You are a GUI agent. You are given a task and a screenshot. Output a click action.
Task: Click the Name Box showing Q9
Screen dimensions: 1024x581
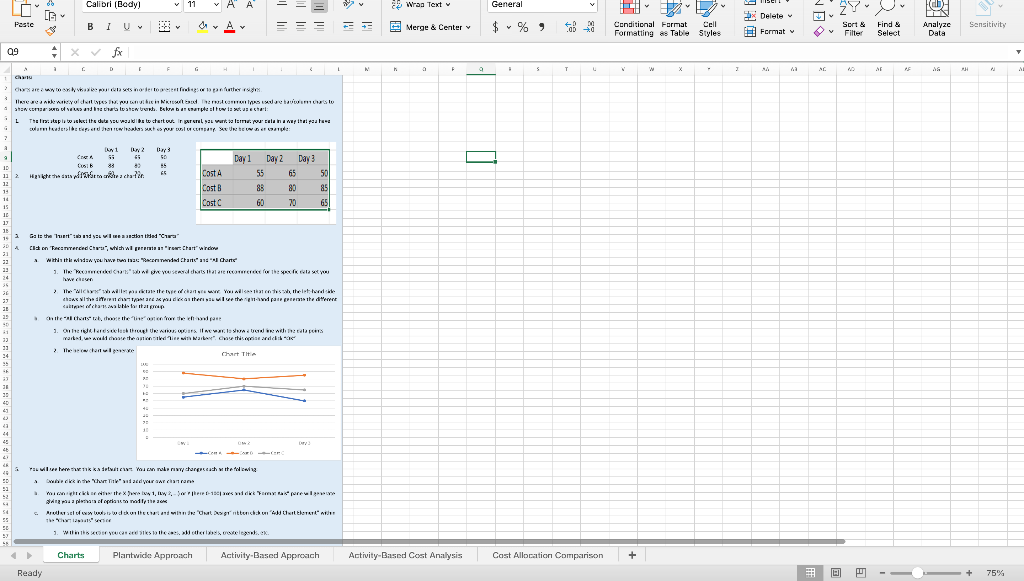coord(25,52)
